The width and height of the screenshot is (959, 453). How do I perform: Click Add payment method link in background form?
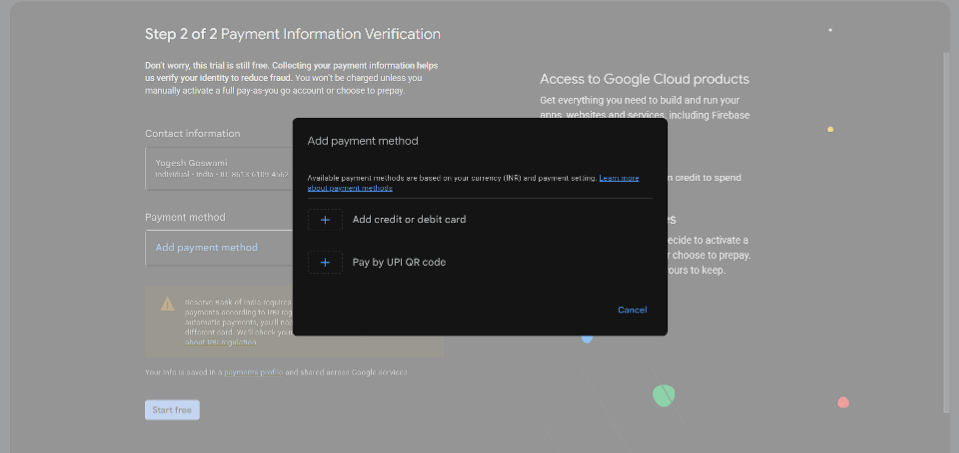(x=207, y=248)
